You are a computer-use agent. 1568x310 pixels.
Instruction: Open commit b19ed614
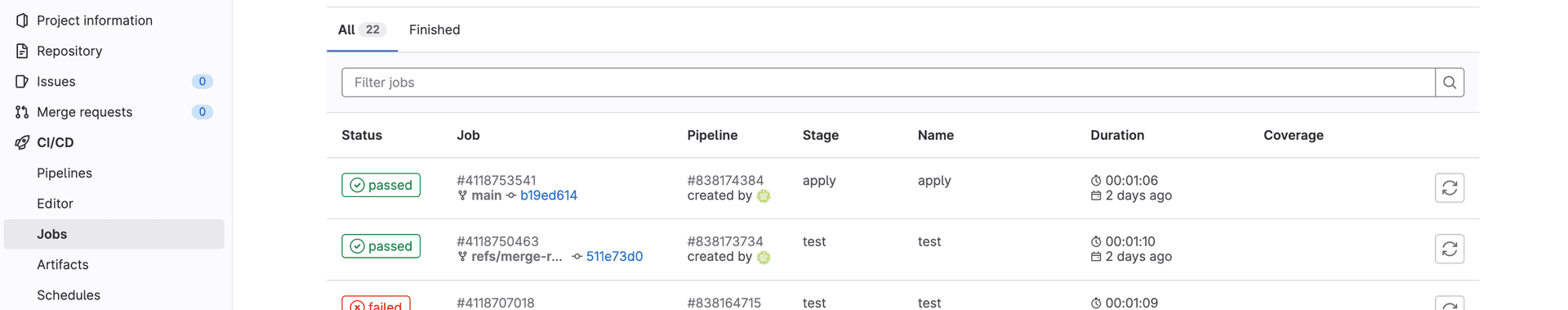[549, 195]
